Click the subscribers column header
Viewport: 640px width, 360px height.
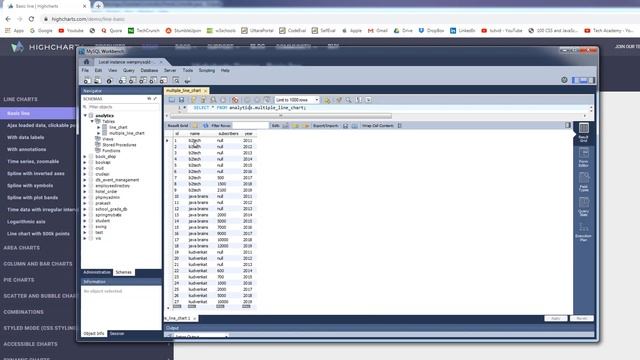point(228,134)
